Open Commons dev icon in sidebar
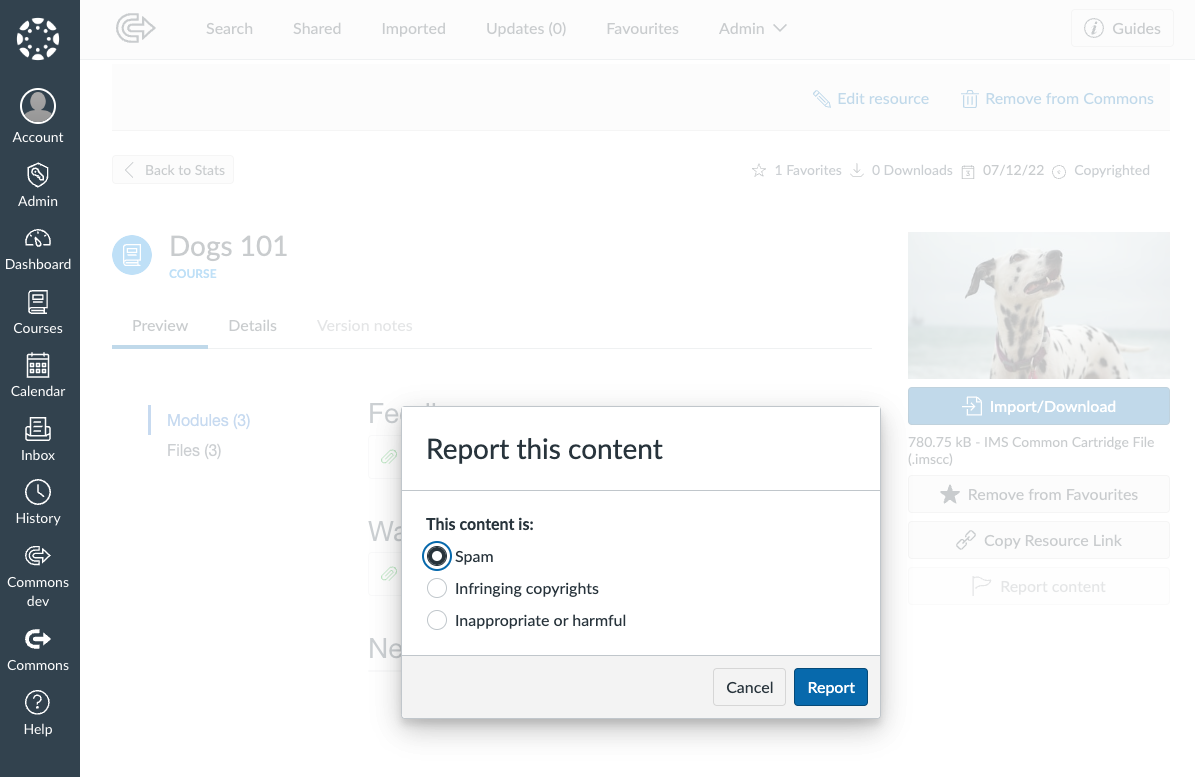 [38, 555]
